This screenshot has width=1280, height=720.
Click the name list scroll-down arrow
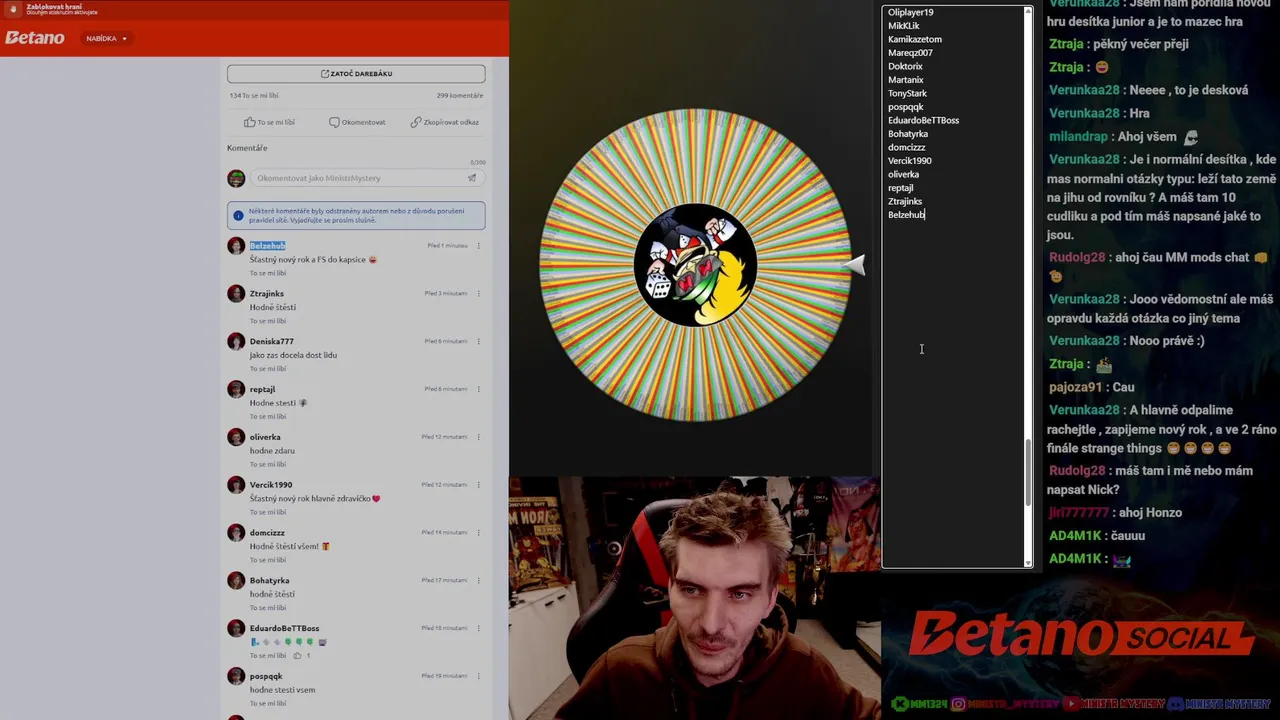tap(1028, 563)
